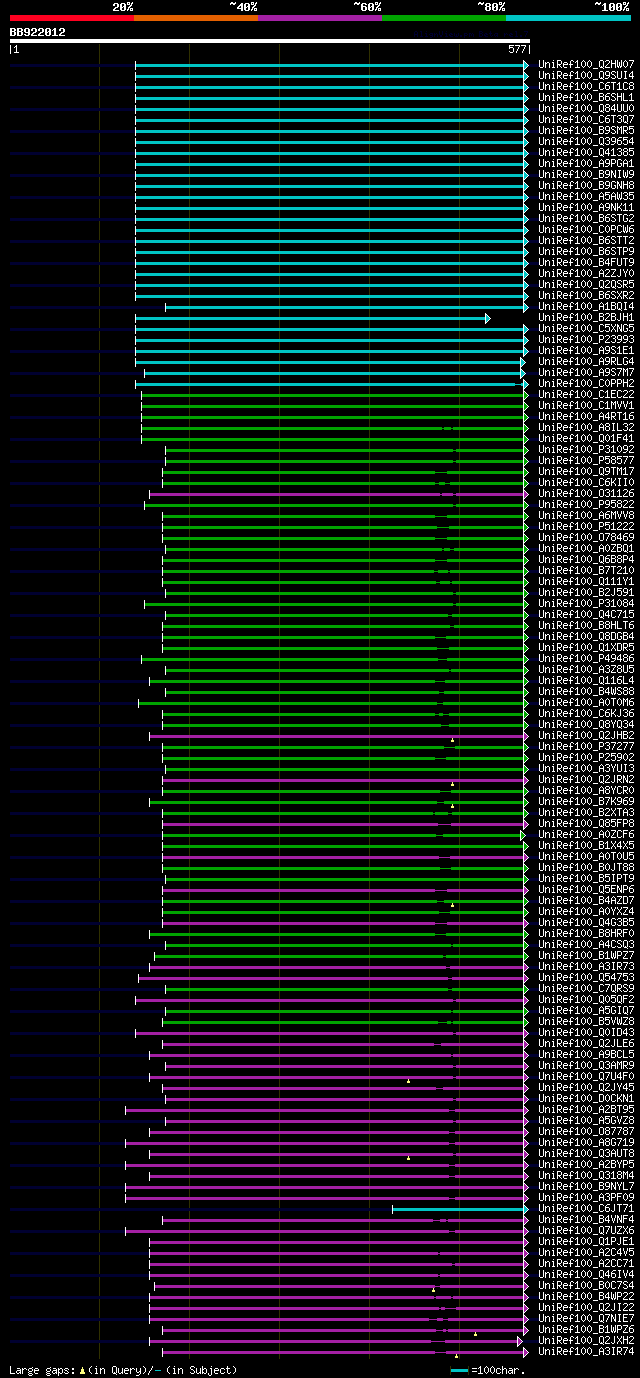640x1378 pixels.
Task: Click hit name UniRef100_B1X4X5
Action: click(x=586, y=845)
